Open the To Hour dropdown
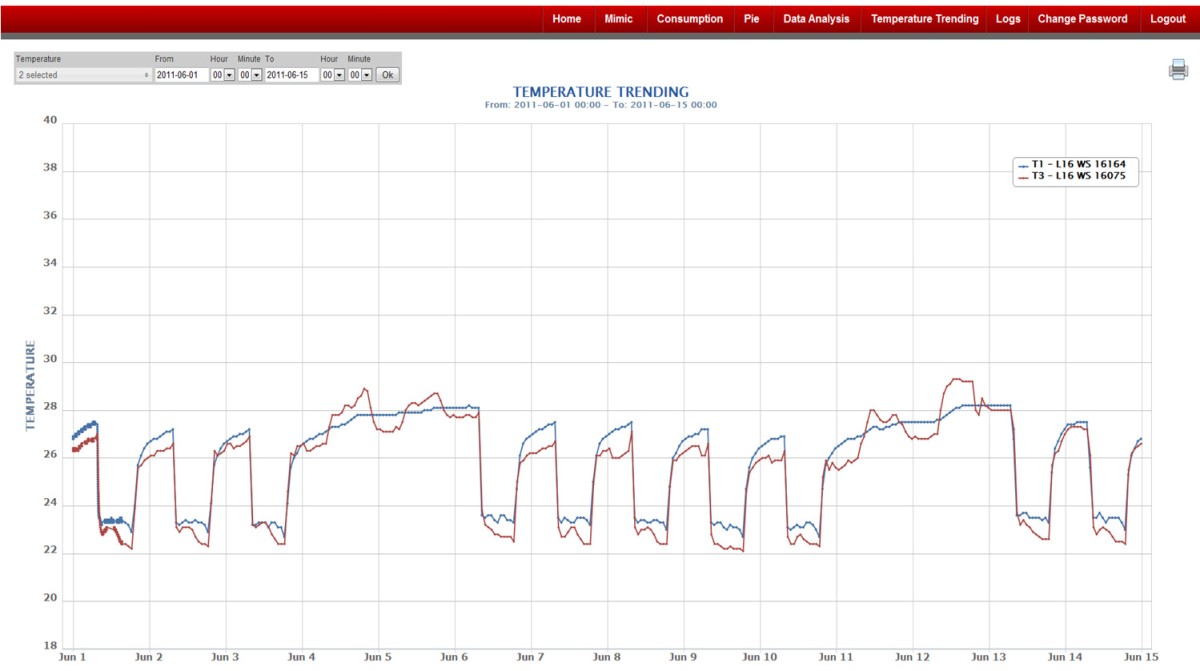This screenshot has height=671, width=1200. [x=332, y=75]
